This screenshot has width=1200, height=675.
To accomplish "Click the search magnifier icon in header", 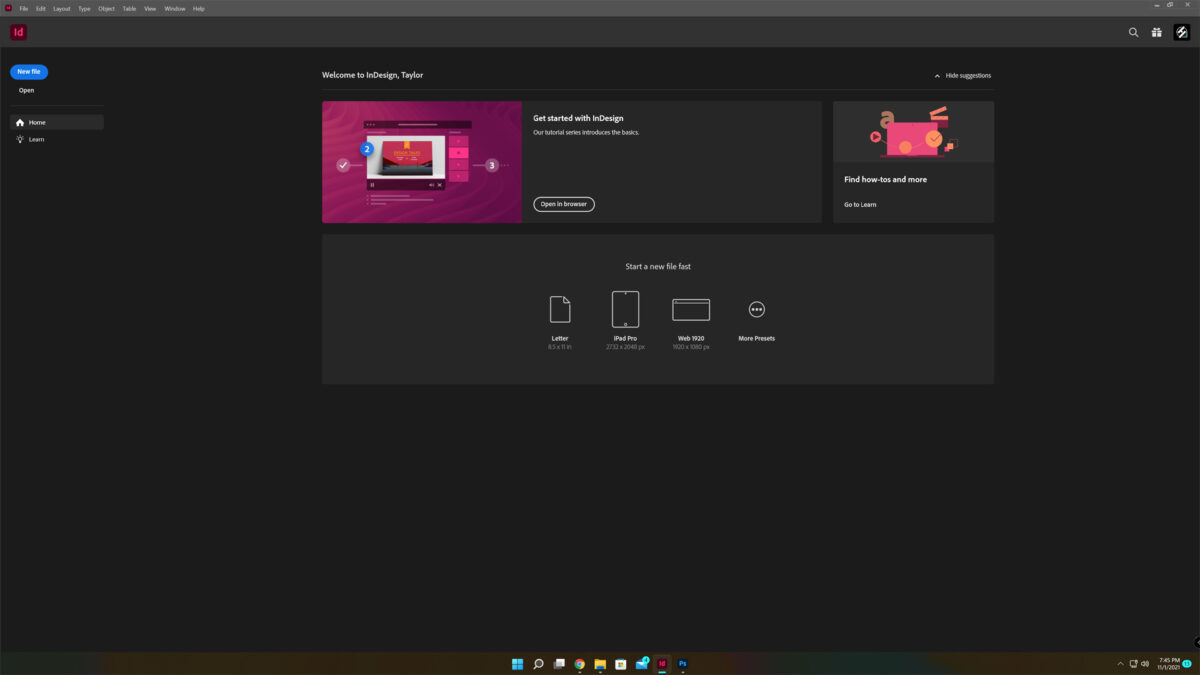I will (x=1133, y=32).
